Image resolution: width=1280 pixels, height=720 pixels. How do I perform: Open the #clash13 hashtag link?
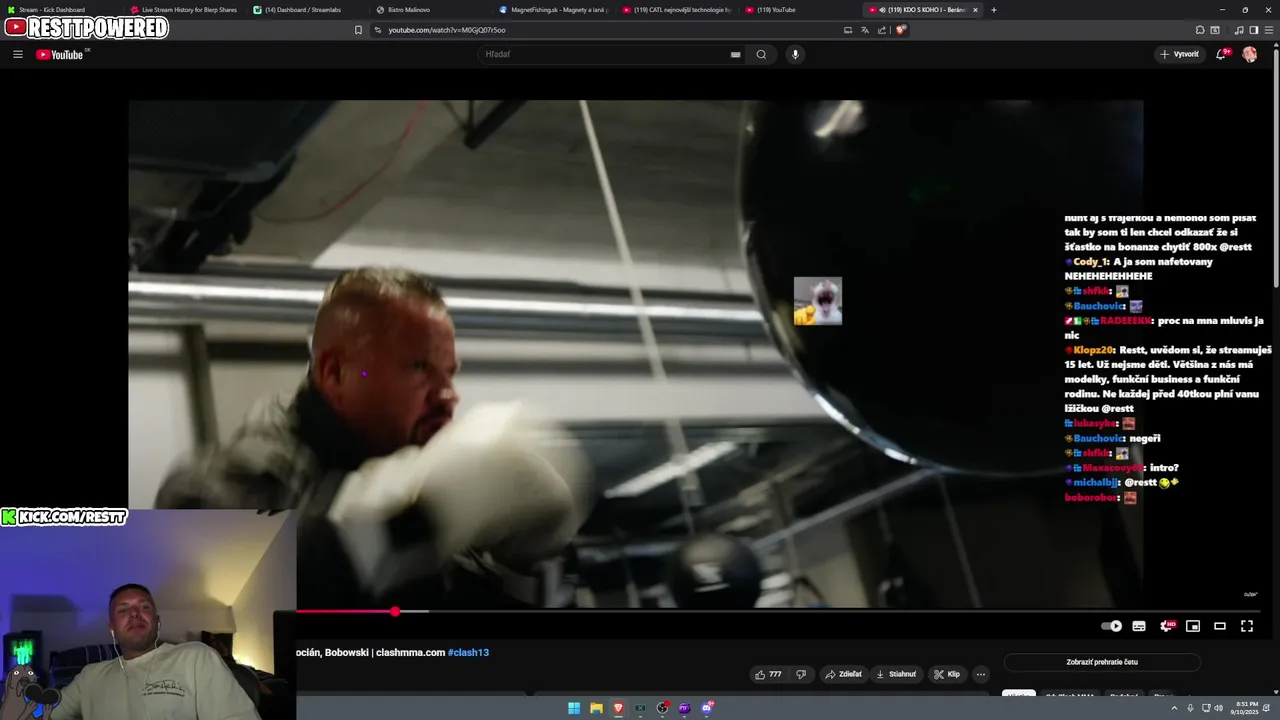[x=468, y=652]
